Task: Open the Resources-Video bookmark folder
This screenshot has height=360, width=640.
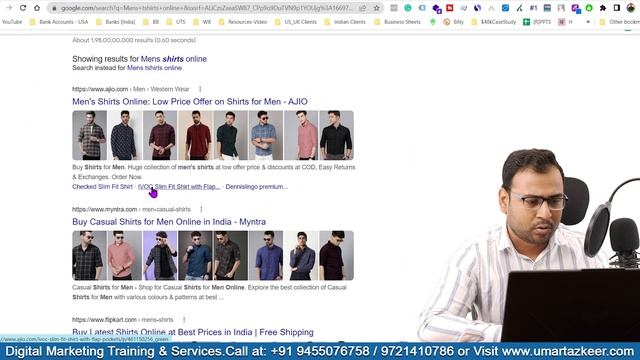Action: [243, 22]
